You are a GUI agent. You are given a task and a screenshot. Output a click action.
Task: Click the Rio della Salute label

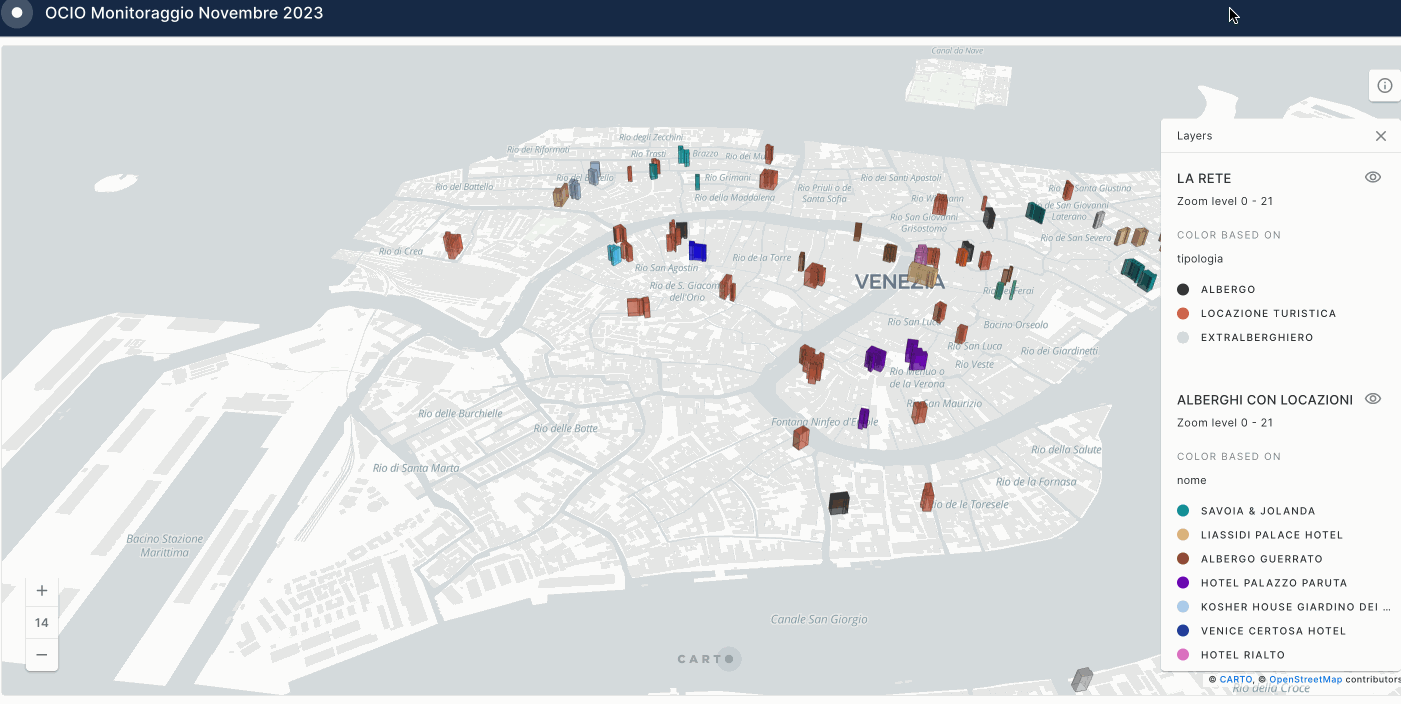point(1064,449)
